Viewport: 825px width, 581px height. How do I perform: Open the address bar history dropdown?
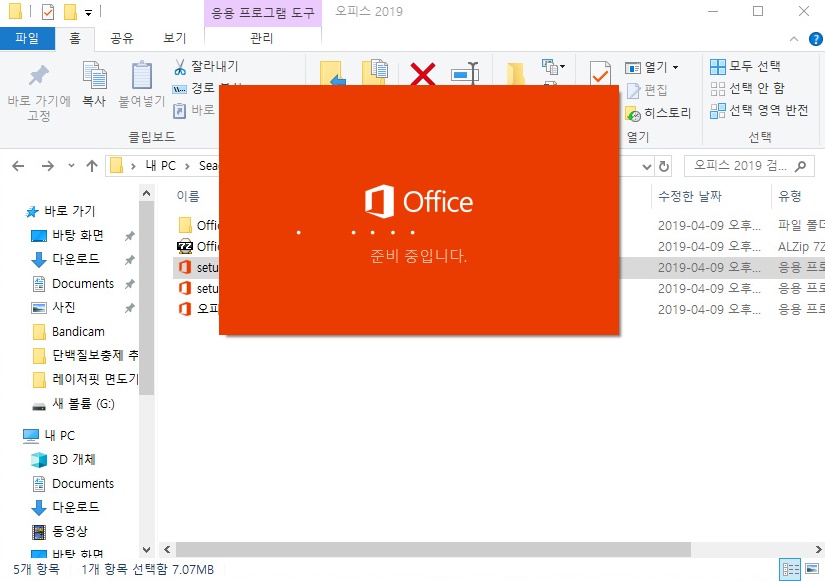coord(647,167)
